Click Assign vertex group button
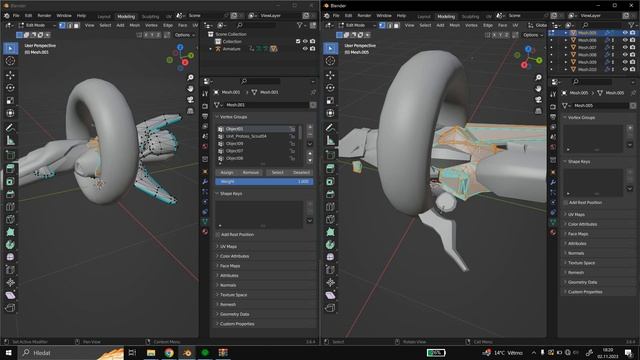 tap(227, 172)
